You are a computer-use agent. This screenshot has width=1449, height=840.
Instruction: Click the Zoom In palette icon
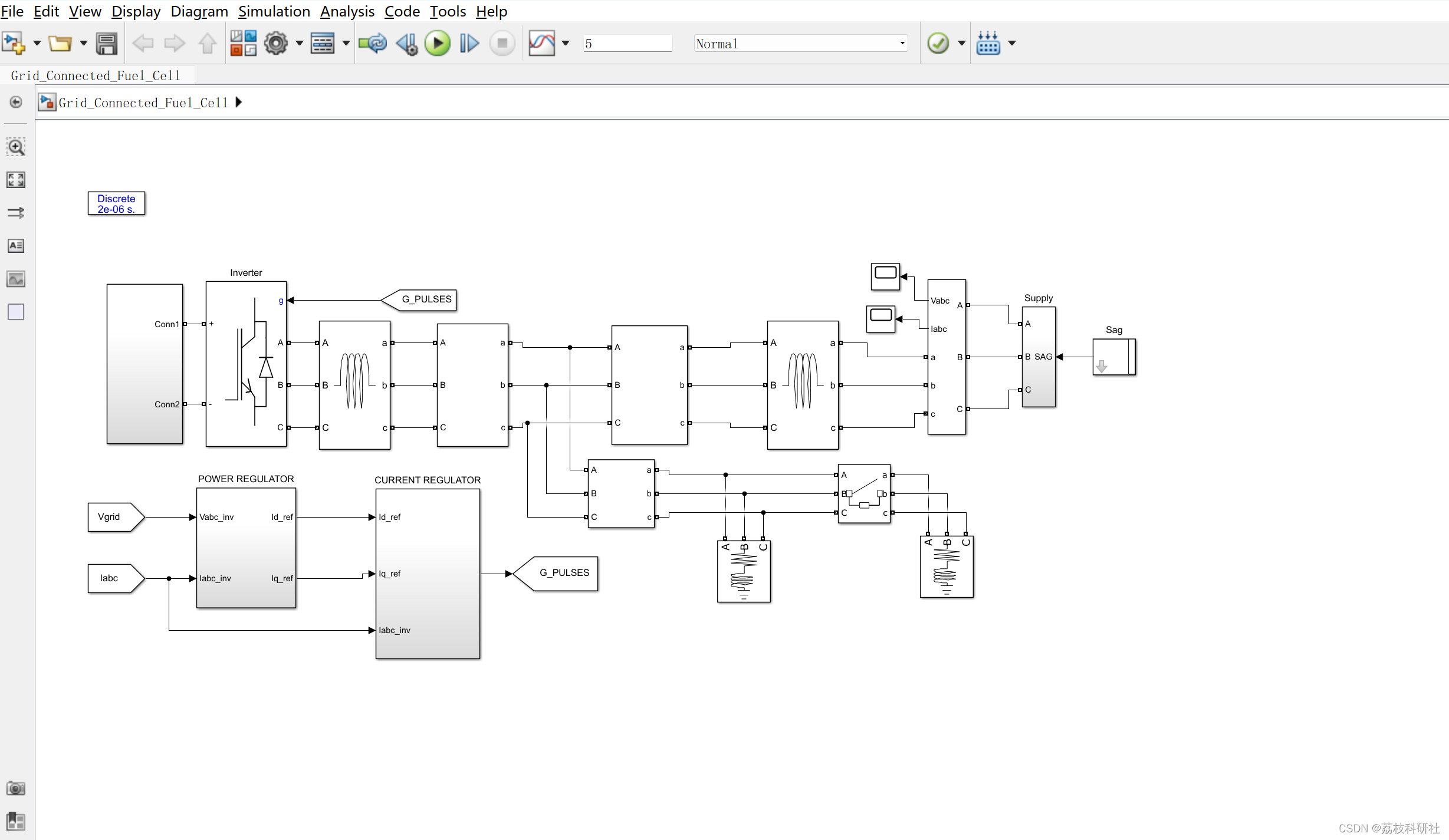[16, 147]
